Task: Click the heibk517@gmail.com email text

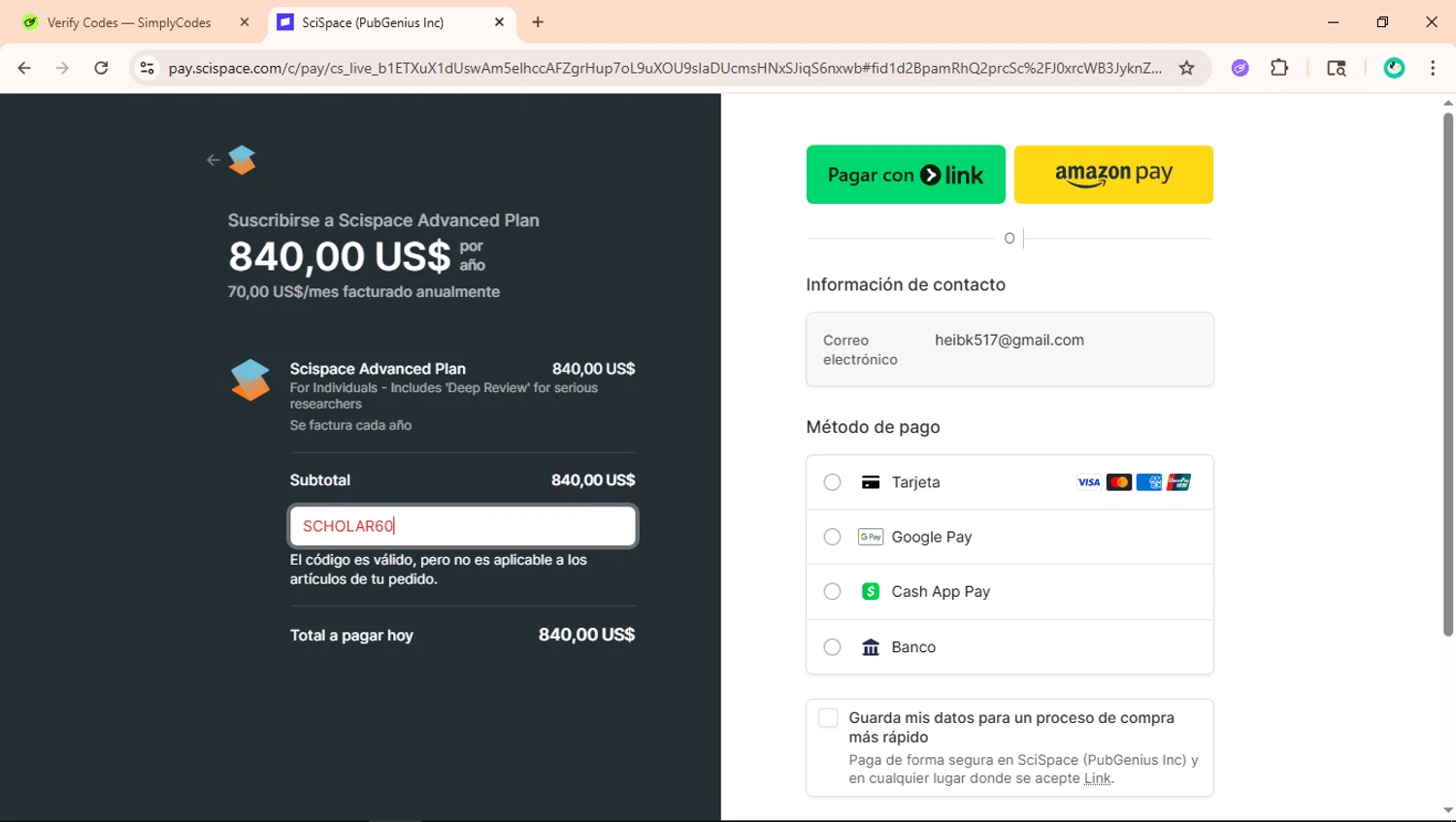Action: pos(1009,340)
